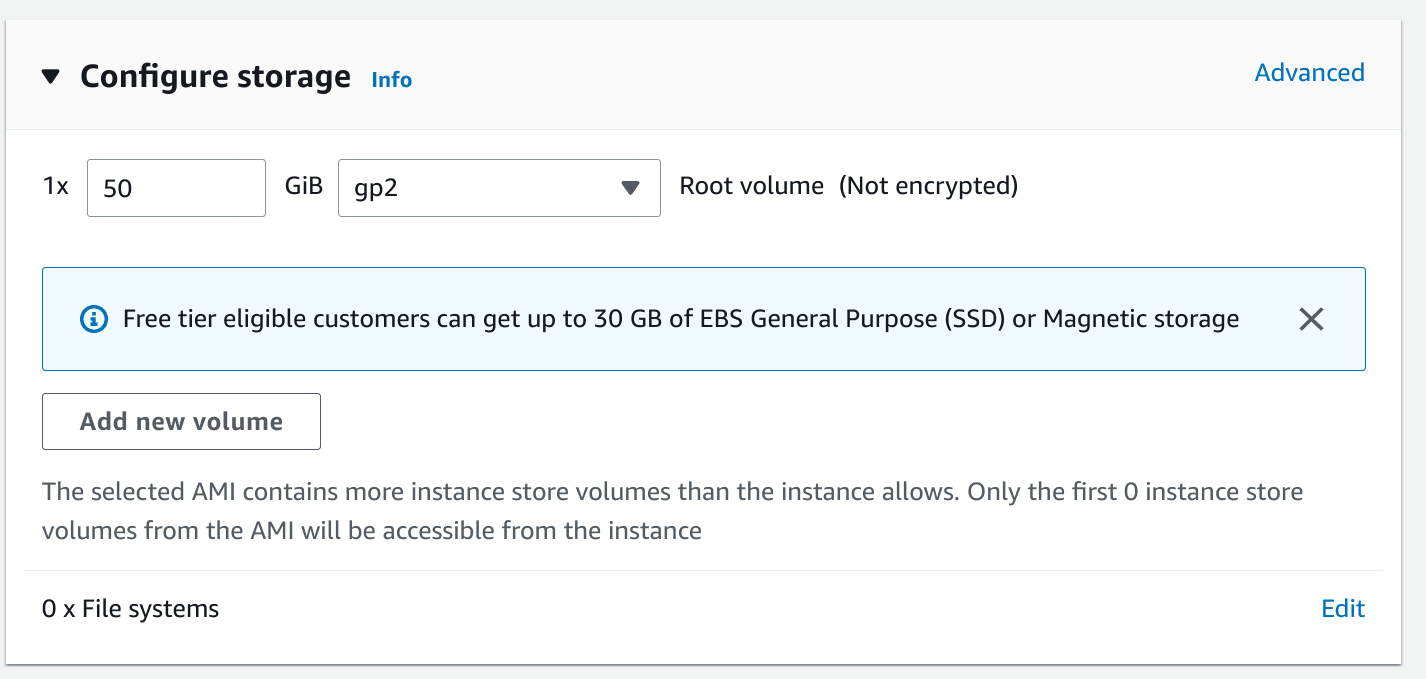The image size is (1426, 679).
Task: Open the gp2 volume type dropdown
Action: [x=499, y=188]
